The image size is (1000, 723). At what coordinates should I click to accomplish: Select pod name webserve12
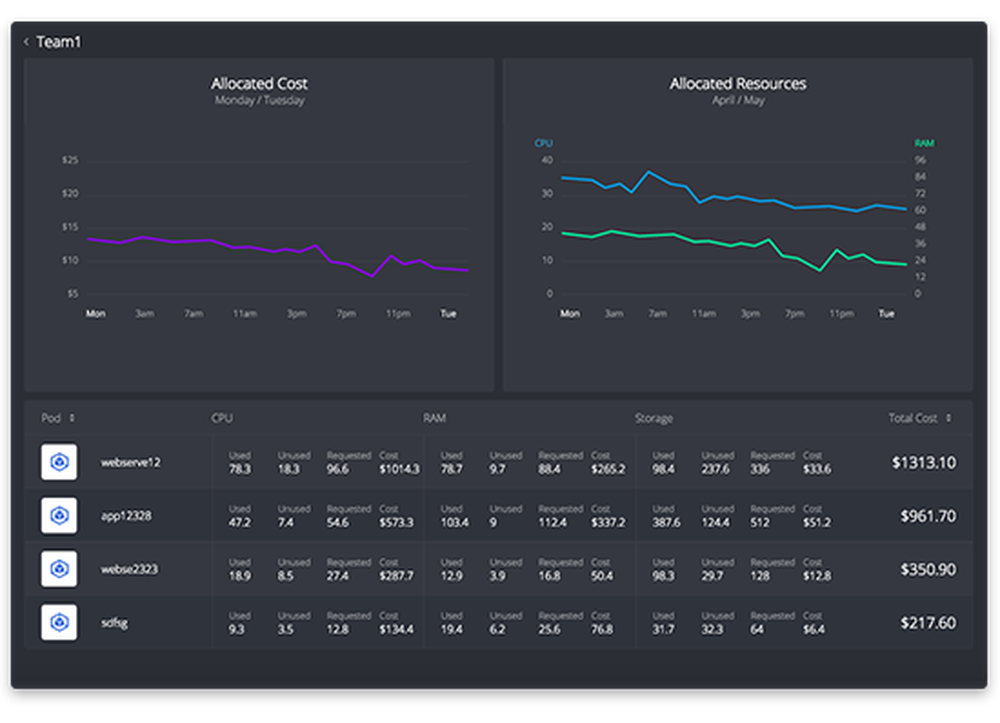[x=131, y=462]
